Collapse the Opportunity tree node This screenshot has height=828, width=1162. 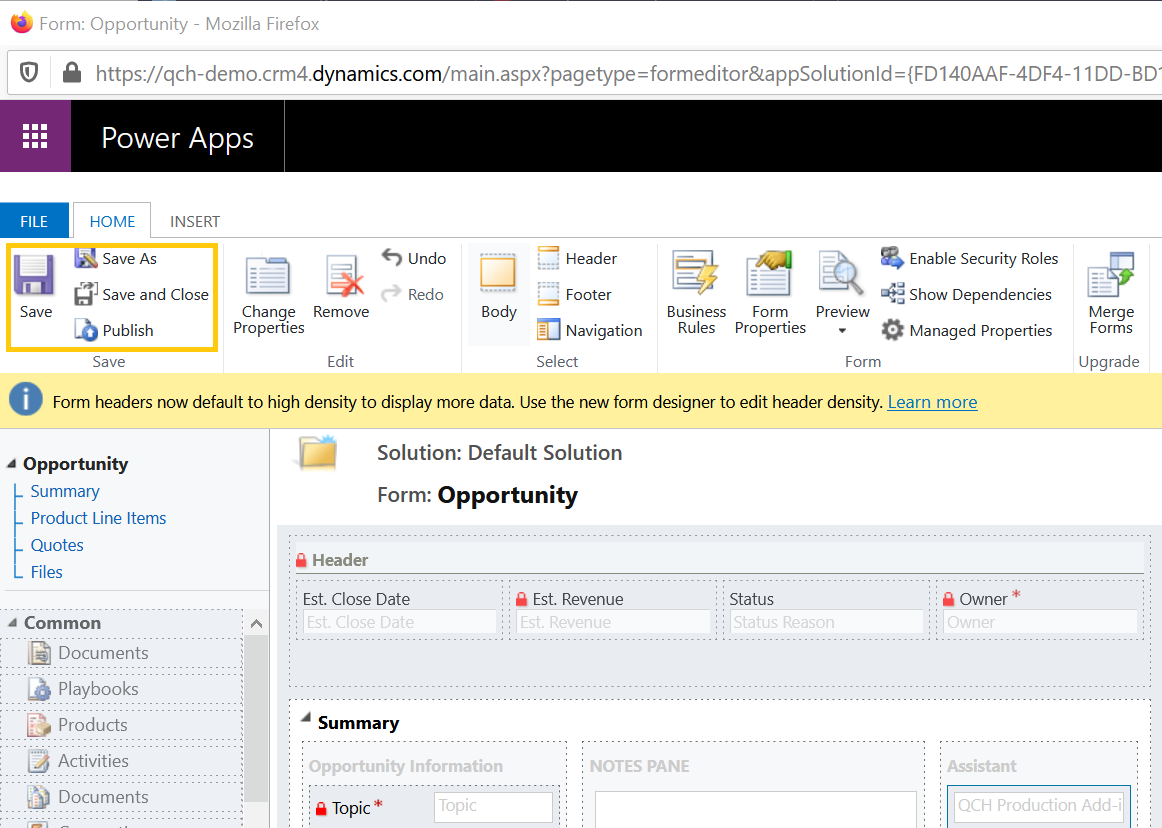point(12,463)
